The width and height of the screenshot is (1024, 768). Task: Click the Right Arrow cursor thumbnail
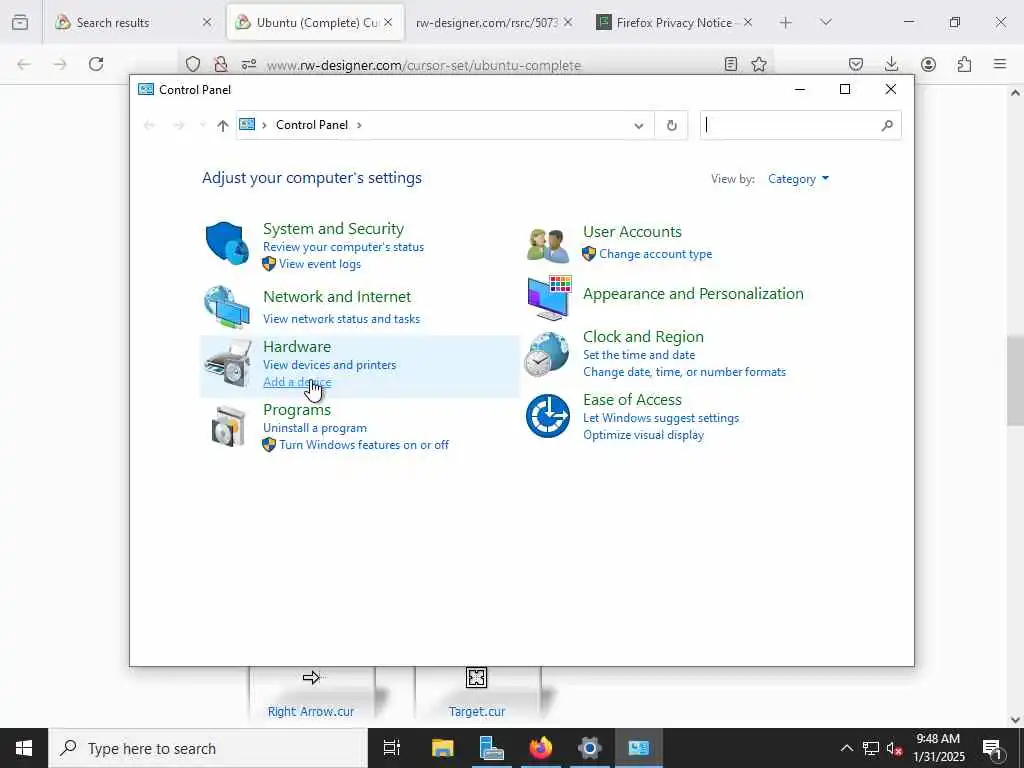click(312, 677)
